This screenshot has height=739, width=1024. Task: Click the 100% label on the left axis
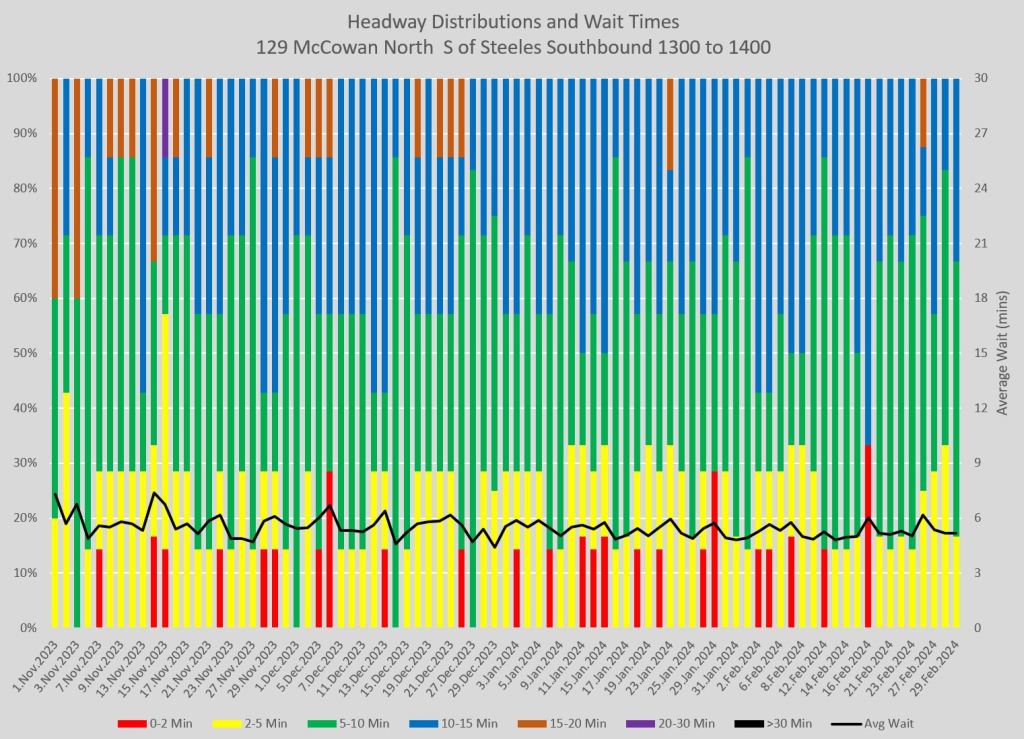coord(23,78)
